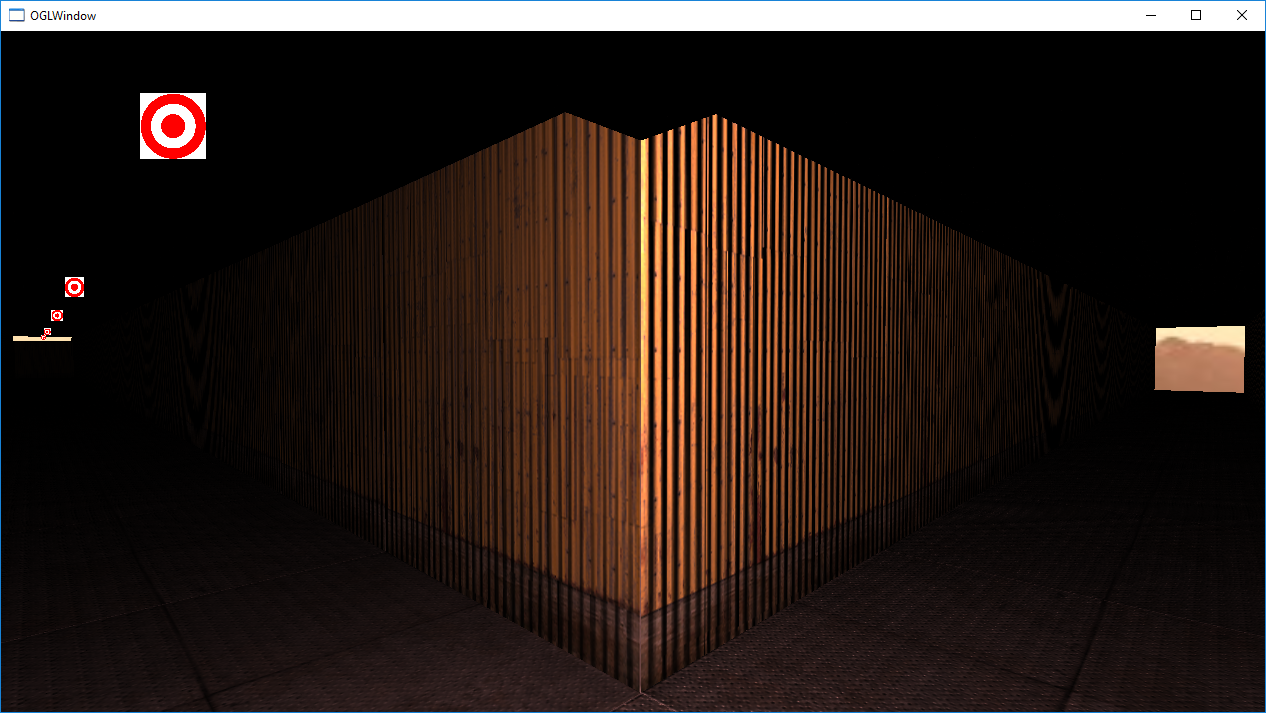This screenshot has width=1266, height=713.
Task: Click the OGLWindow application icon in title bar
Action: pos(16,15)
